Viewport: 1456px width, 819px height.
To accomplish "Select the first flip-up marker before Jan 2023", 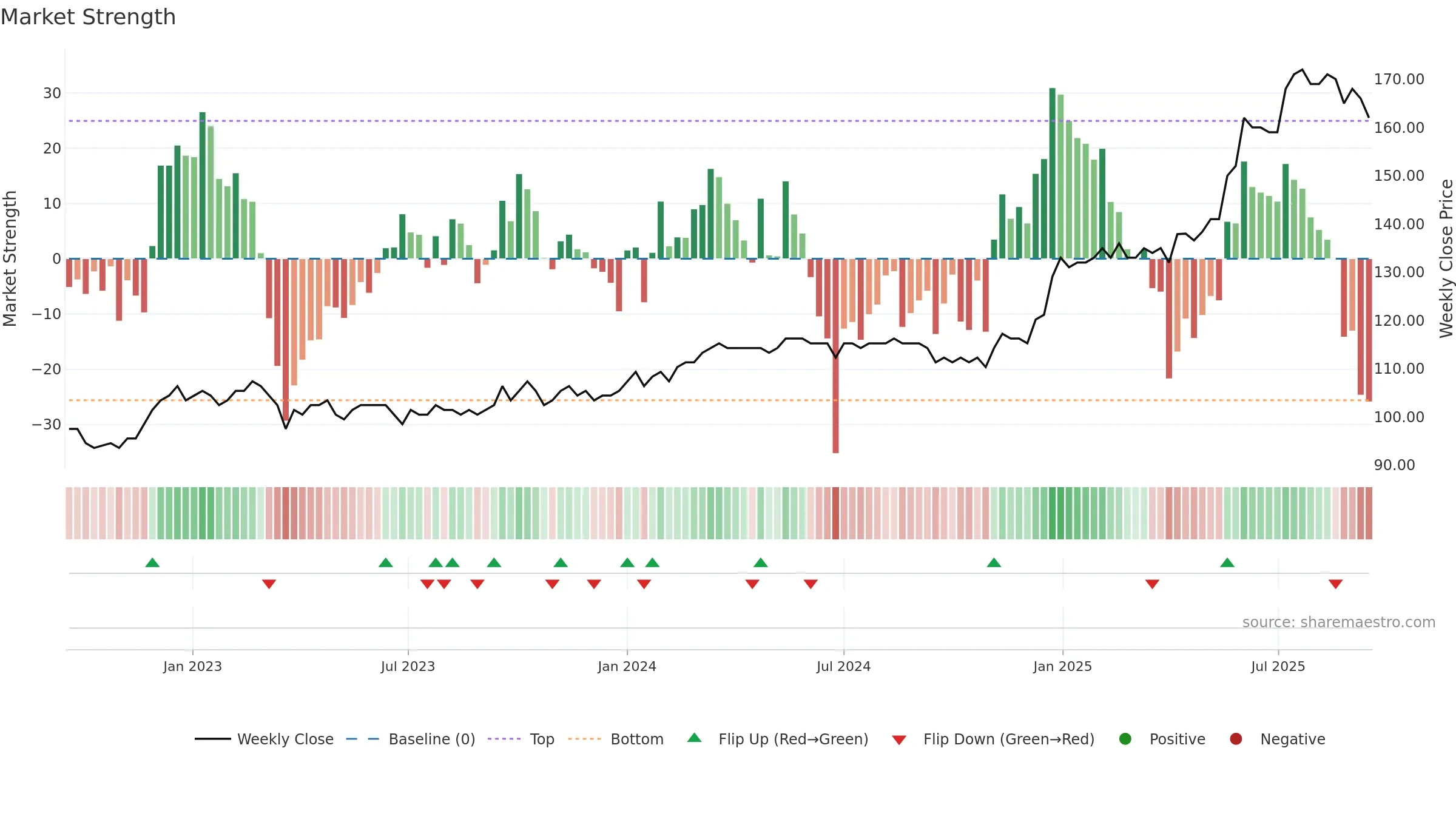I will coord(152,562).
